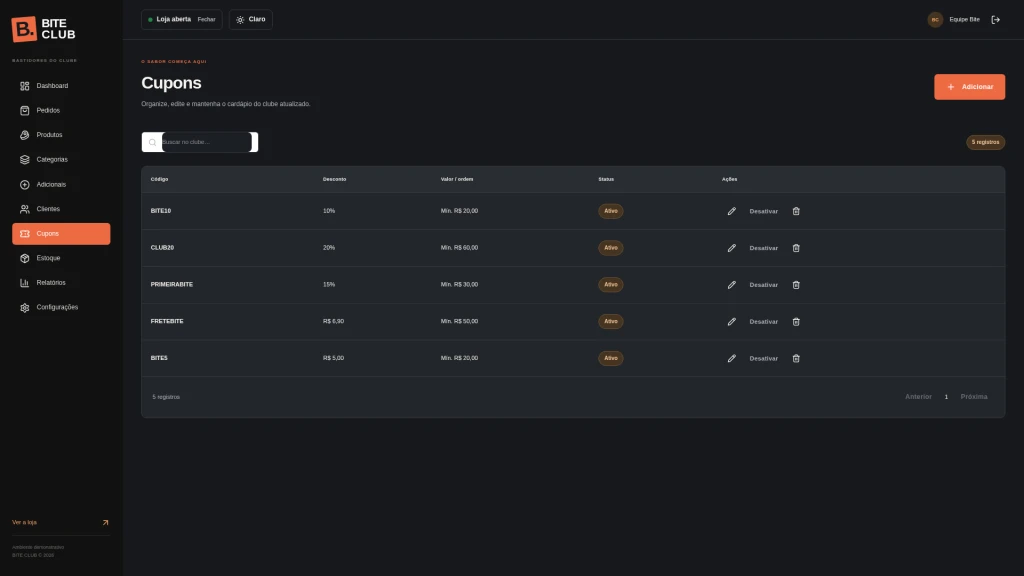
Task: Remove PRIMEIRABITE coupon using trash icon
Action: click(x=796, y=285)
